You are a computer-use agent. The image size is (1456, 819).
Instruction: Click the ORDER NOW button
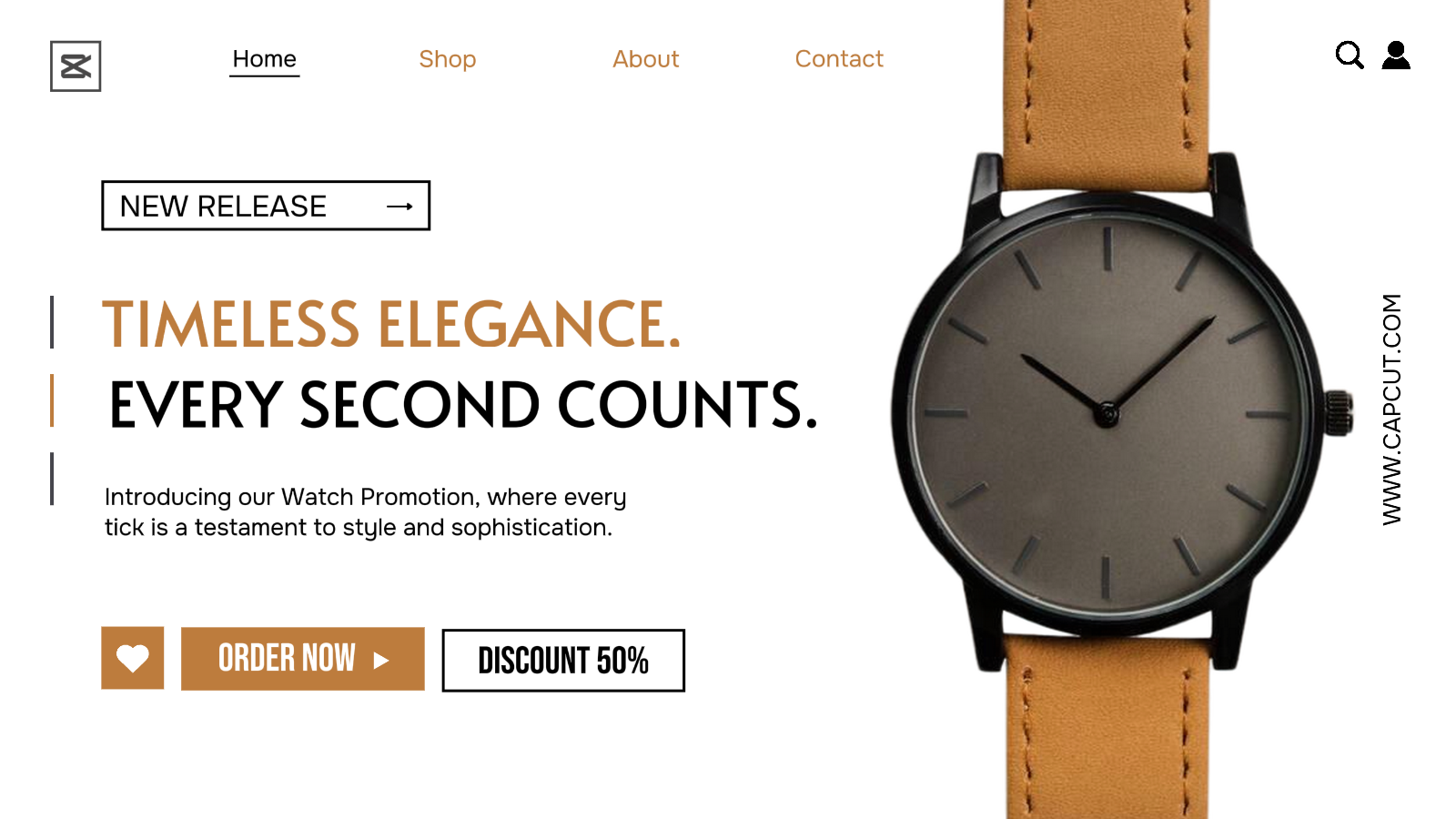(x=303, y=659)
